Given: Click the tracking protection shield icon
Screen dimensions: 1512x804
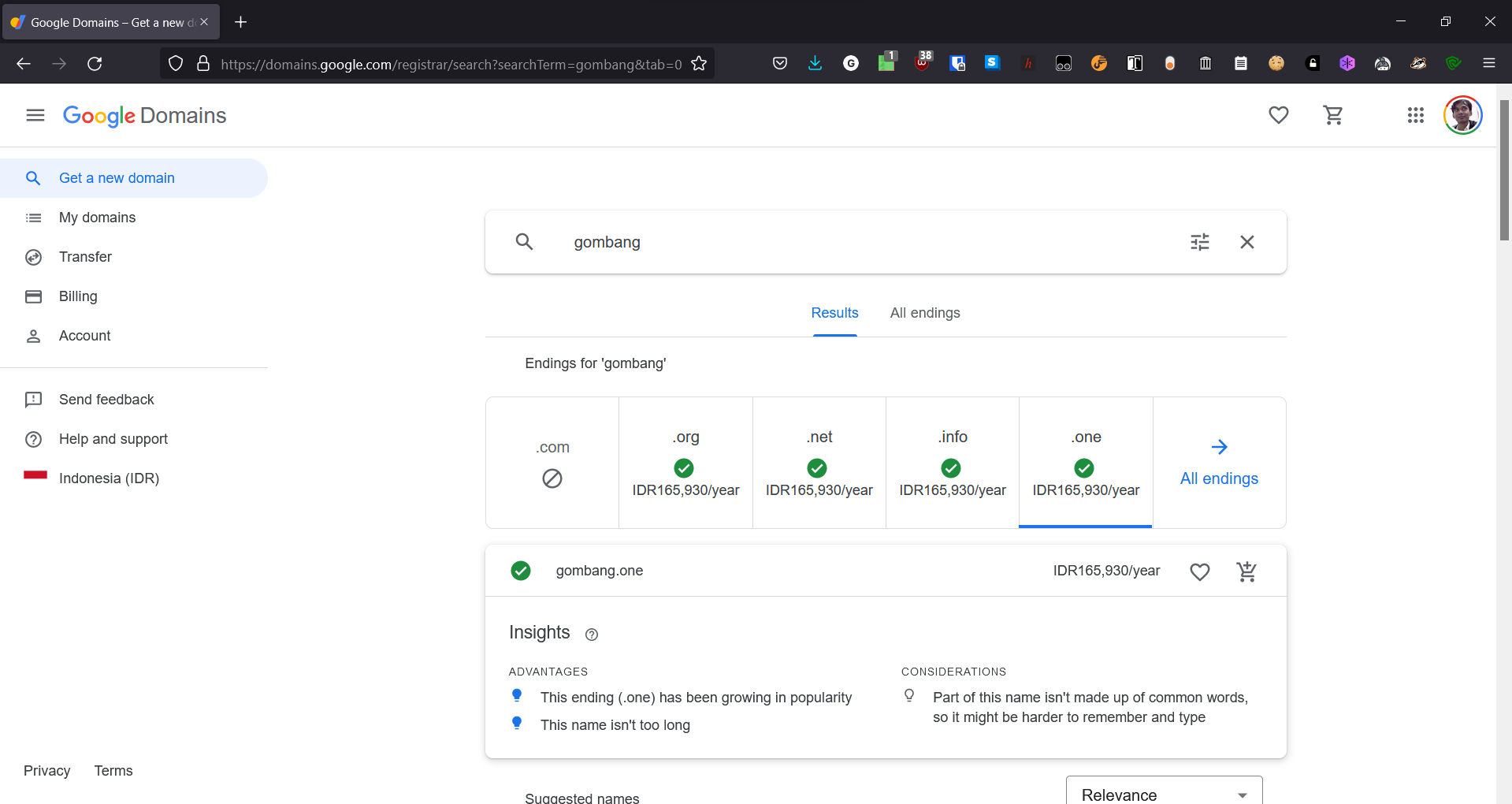Looking at the screenshot, I should click(176, 64).
